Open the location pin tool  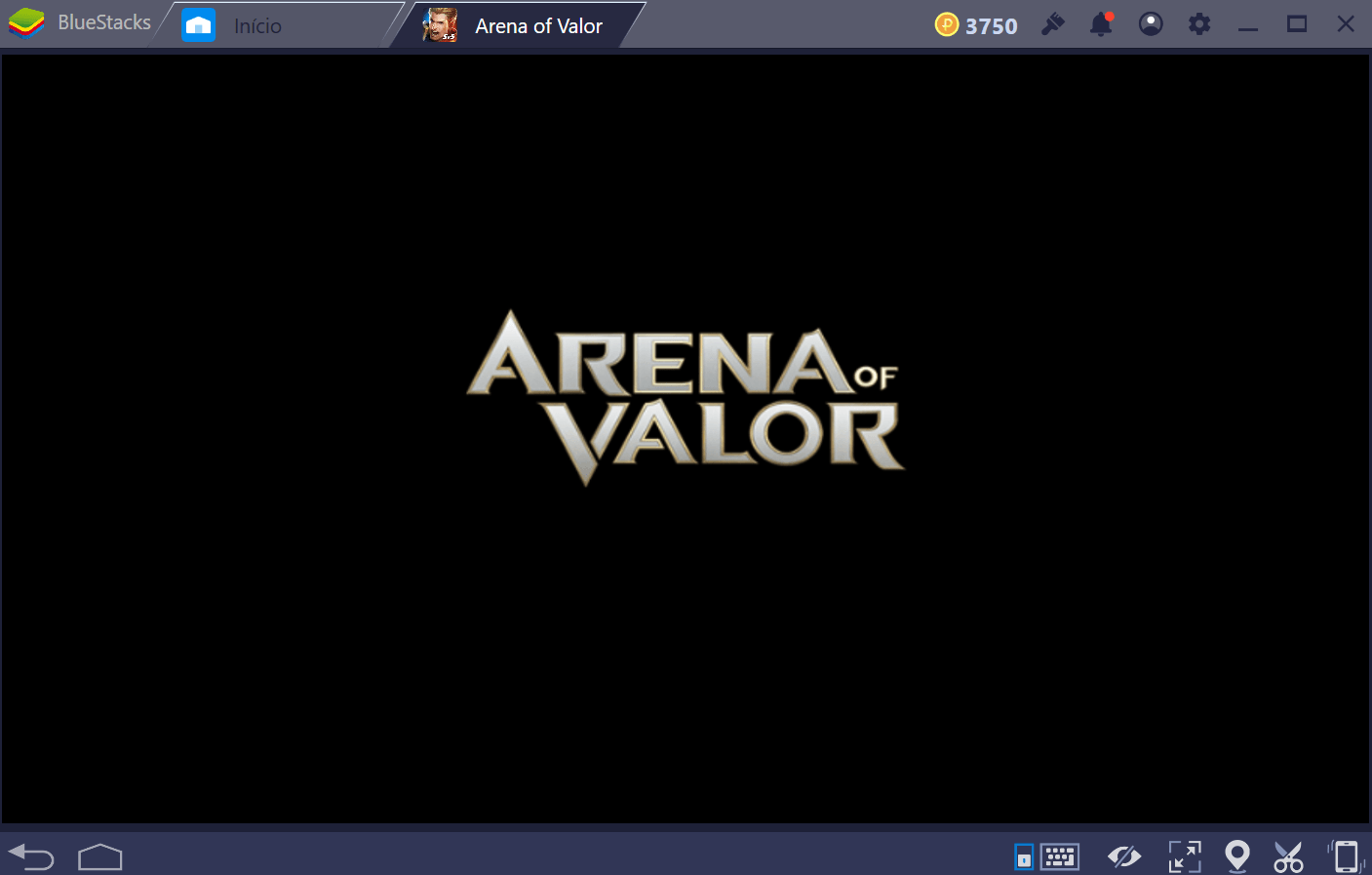1237,856
